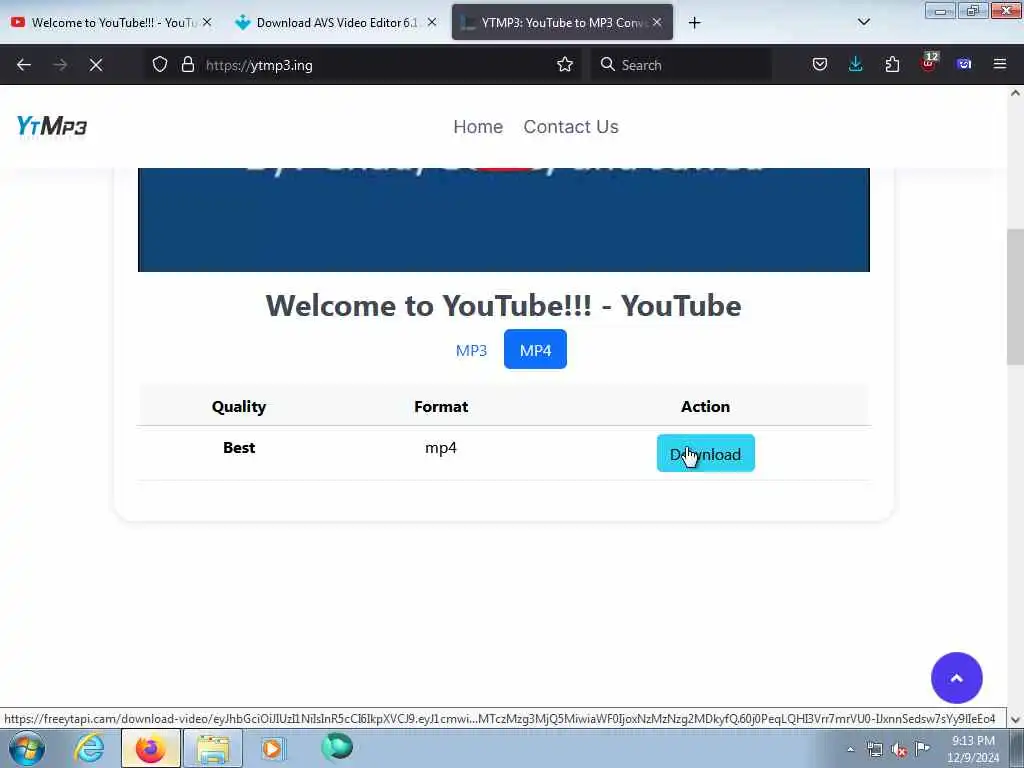Image resolution: width=1024 pixels, height=768 pixels.
Task: Click the network tray icon
Action: click(x=874, y=749)
